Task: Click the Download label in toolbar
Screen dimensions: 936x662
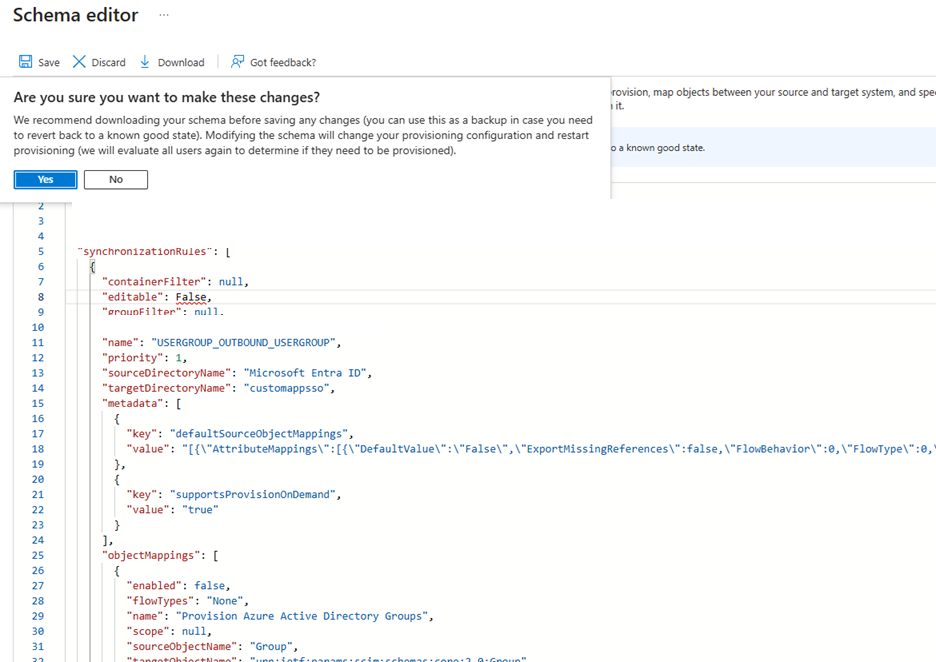Action: point(181,63)
